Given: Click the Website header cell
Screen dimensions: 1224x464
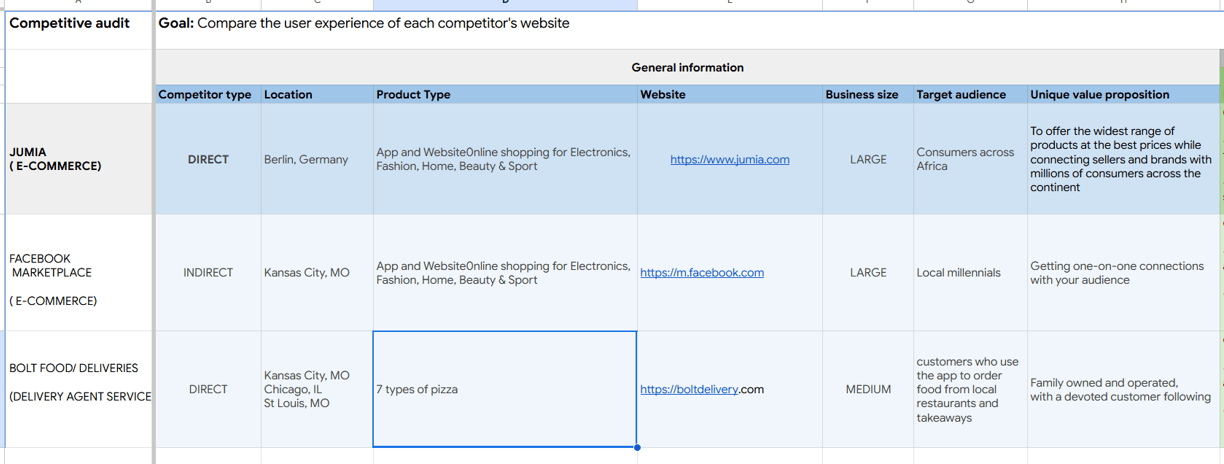Looking at the screenshot, I should 730,94.
